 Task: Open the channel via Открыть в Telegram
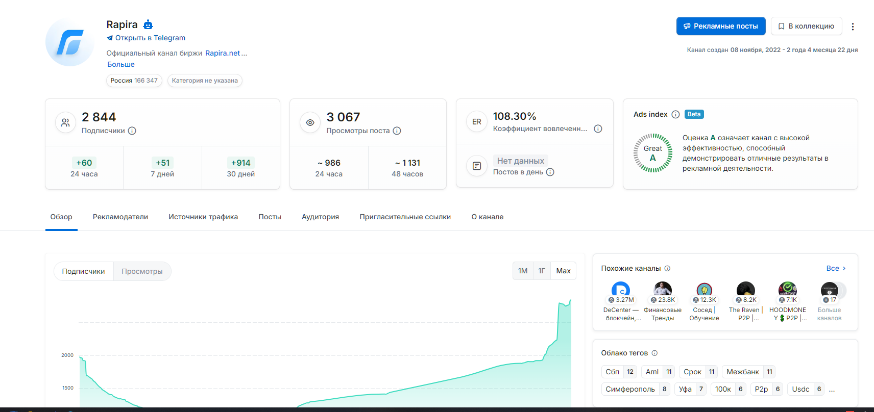point(146,38)
